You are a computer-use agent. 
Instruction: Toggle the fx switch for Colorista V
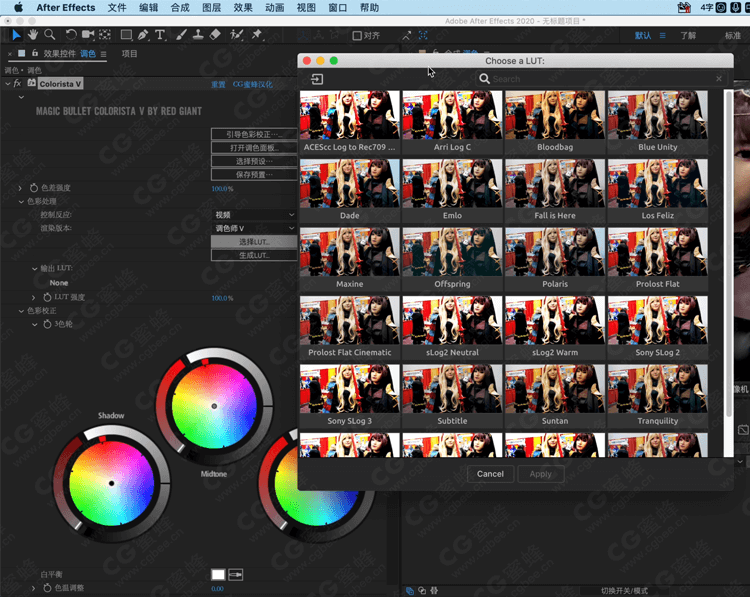[x=17, y=83]
